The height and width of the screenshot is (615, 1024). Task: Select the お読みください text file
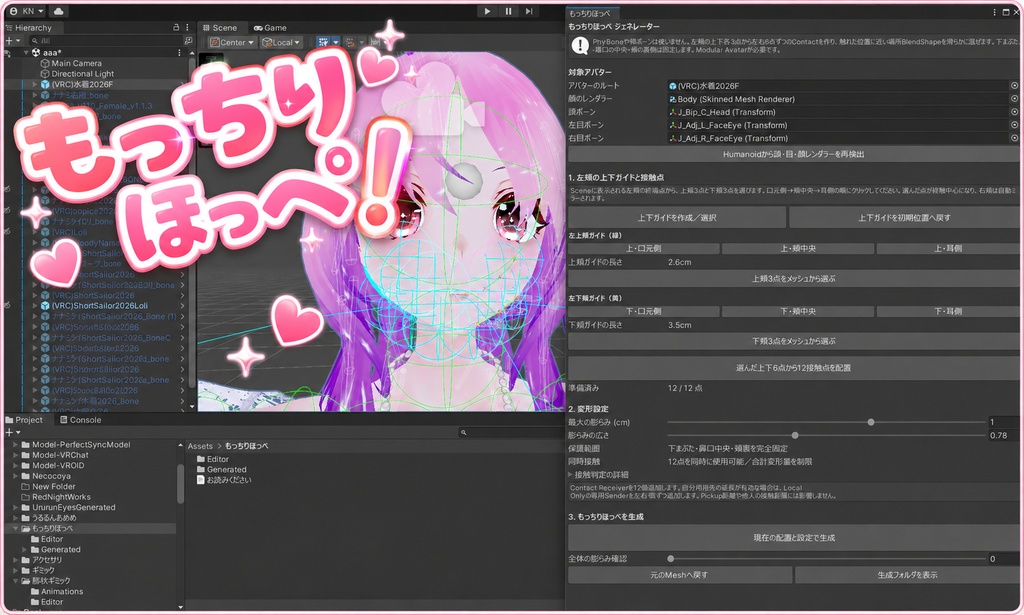pyautogui.click(x=224, y=480)
